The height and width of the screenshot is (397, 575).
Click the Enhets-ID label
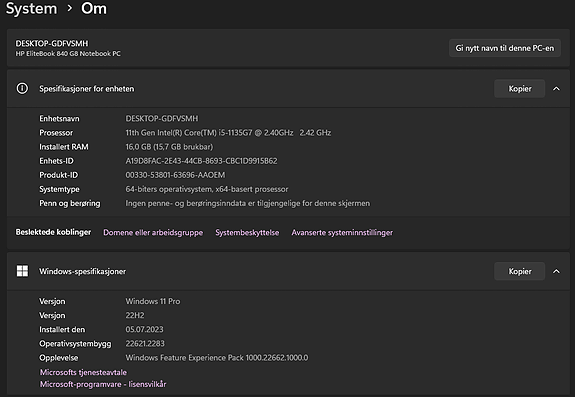(56, 161)
